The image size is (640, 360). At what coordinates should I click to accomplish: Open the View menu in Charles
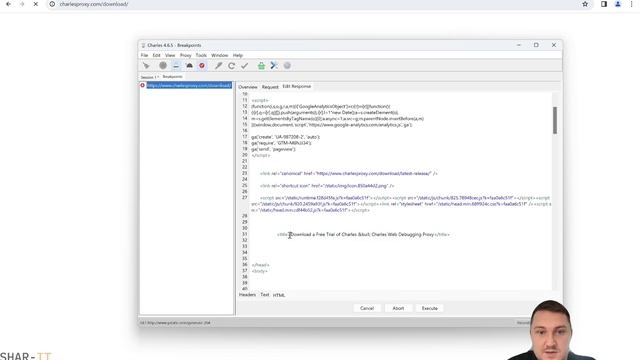click(x=170, y=55)
